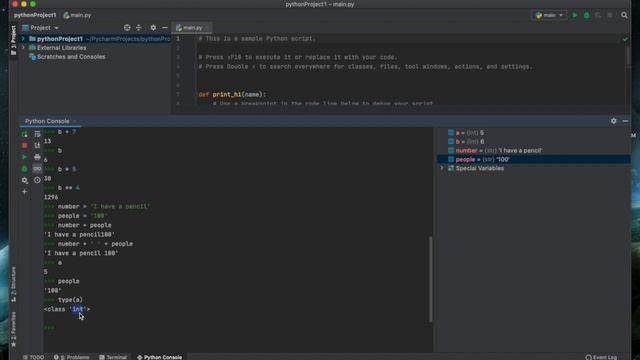
Task: Print console output using printer icon
Action: (x=37, y=157)
